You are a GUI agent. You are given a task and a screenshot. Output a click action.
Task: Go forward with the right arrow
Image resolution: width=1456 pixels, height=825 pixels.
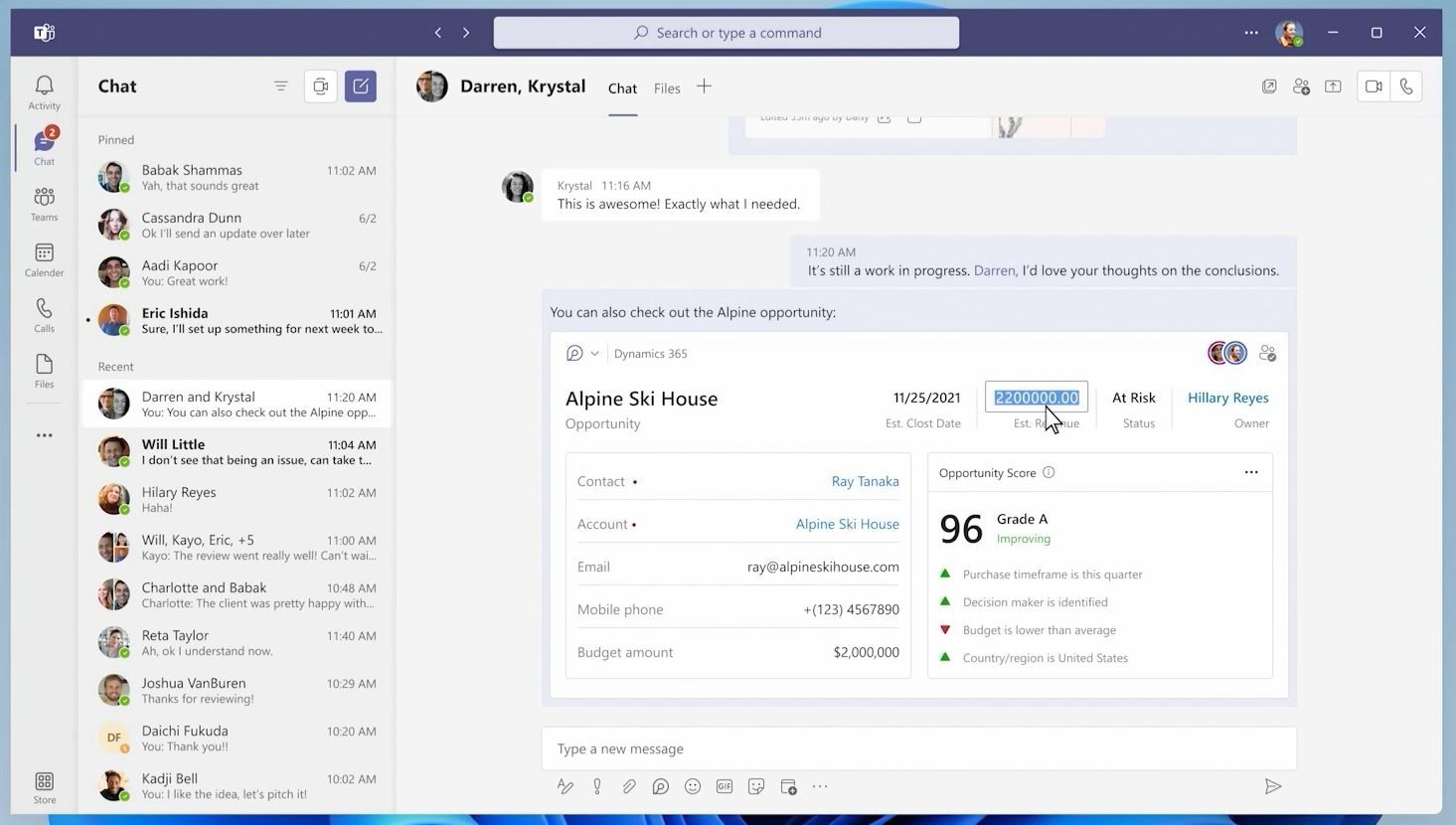(x=465, y=33)
